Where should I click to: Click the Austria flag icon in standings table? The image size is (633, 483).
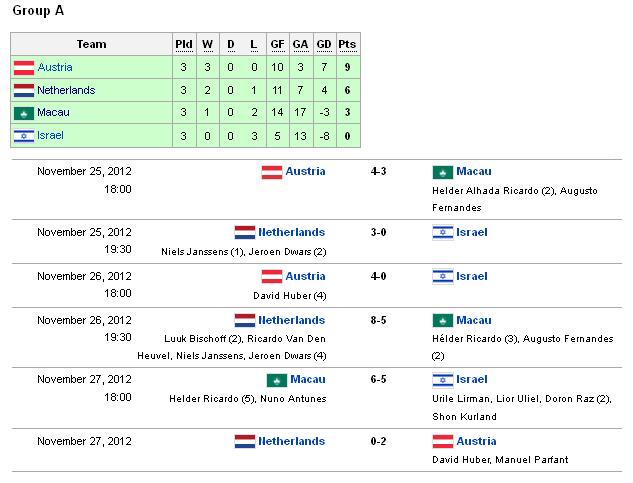(x=24, y=68)
